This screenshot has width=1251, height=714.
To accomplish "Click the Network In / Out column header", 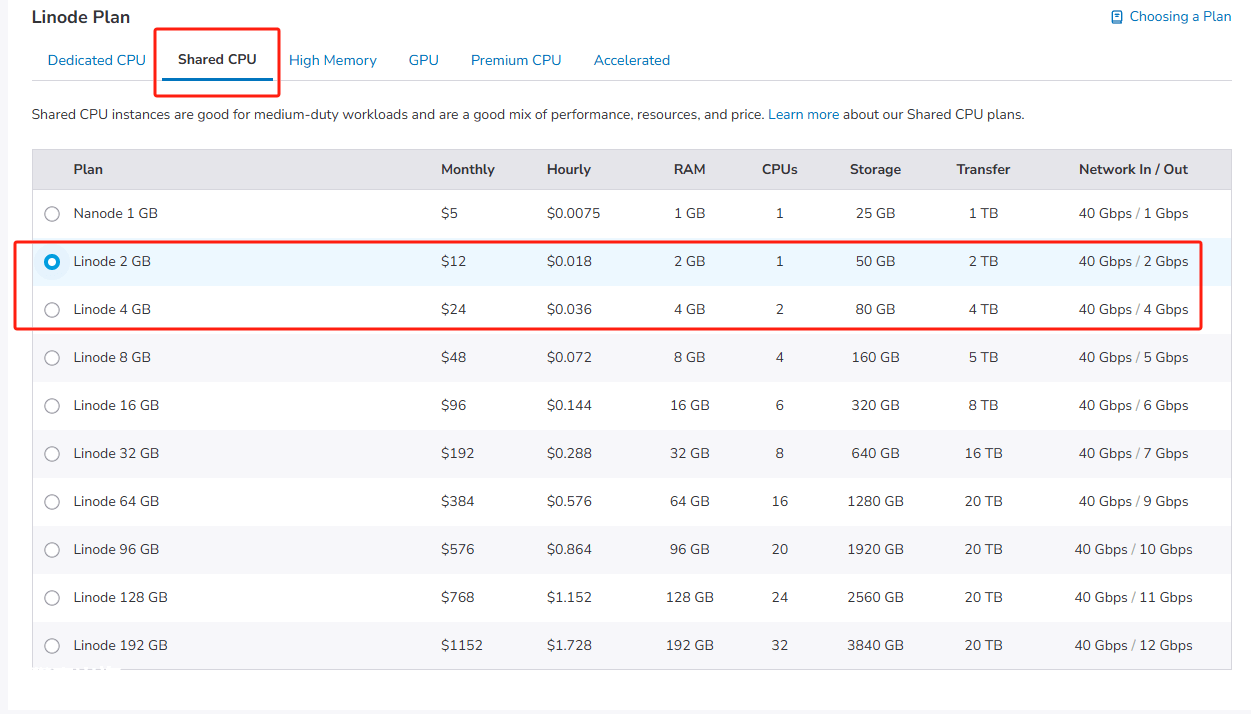I will pos(1133,169).
